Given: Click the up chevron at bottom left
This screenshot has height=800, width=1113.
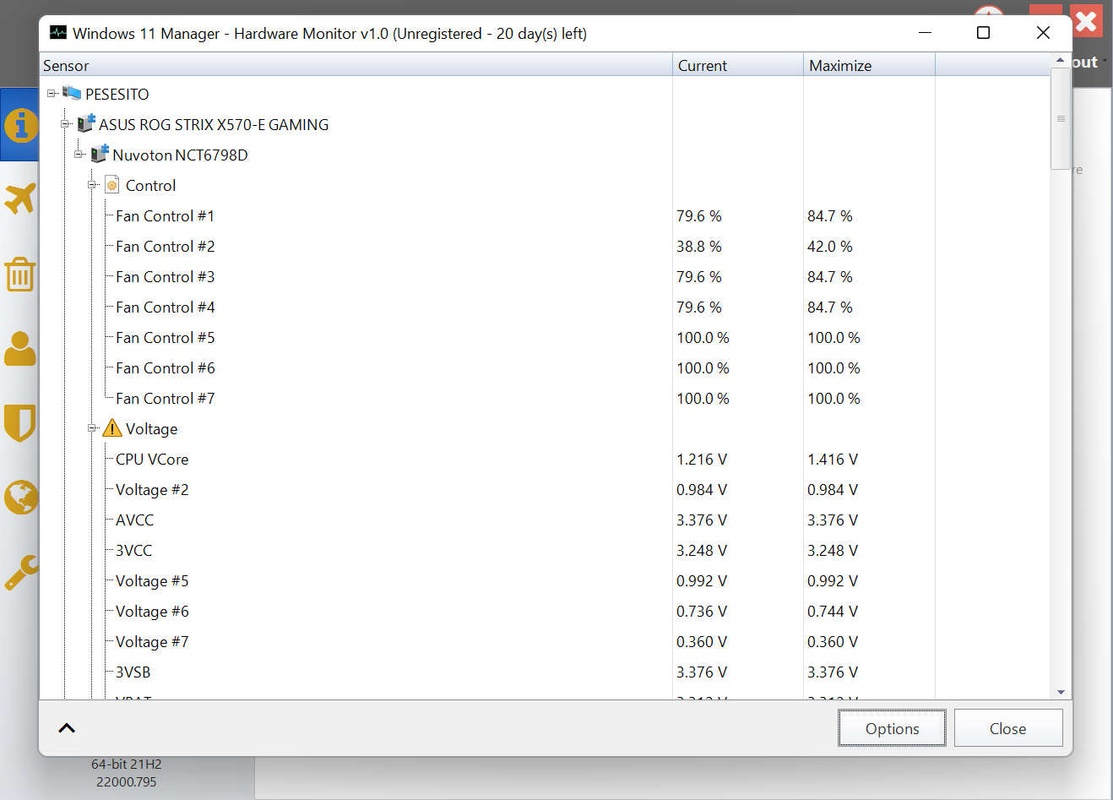Looking at the screenshot, I should pyautogui.click(x=67, y=728).
